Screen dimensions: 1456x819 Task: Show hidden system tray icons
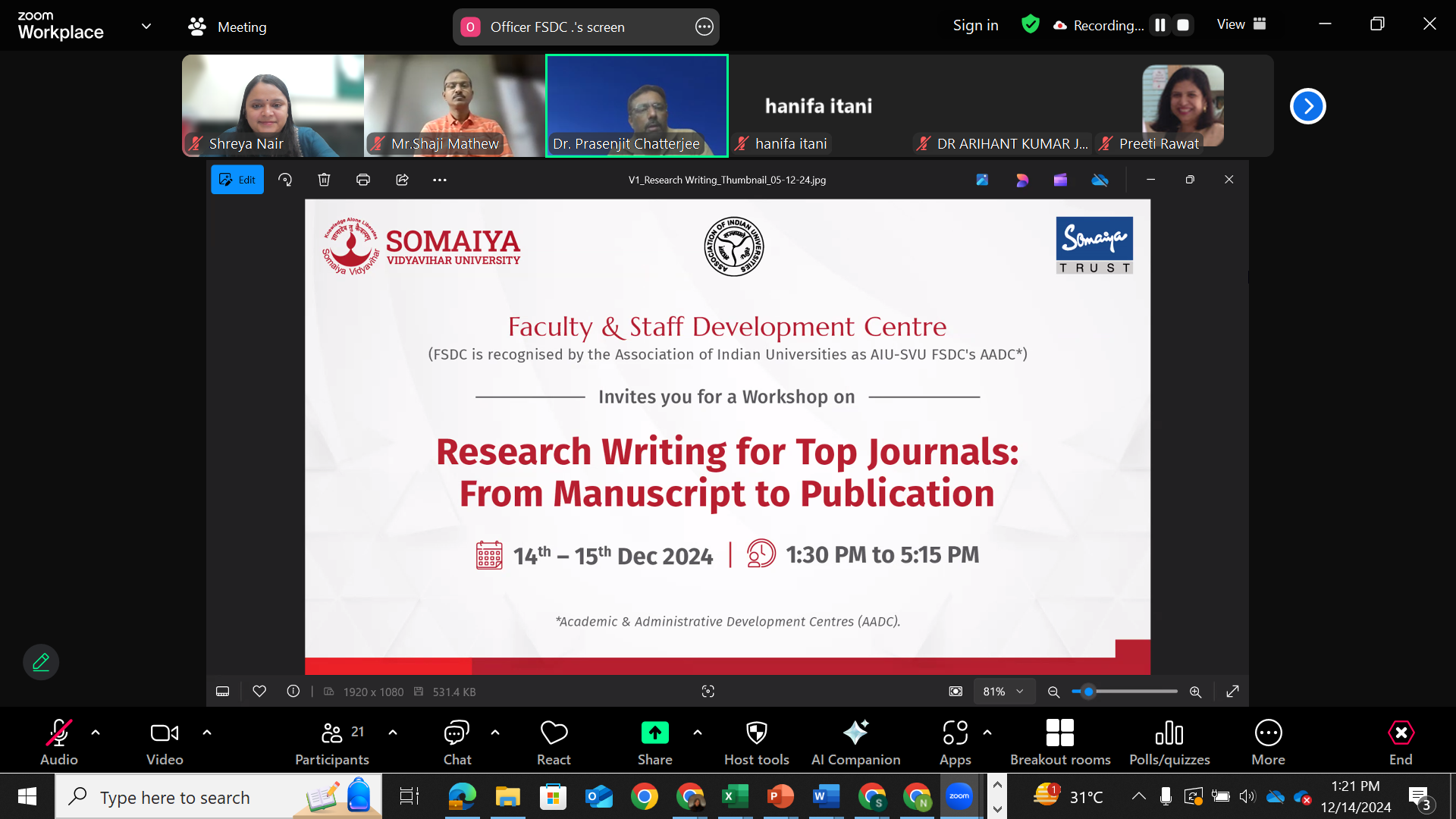pos(1138,796)
